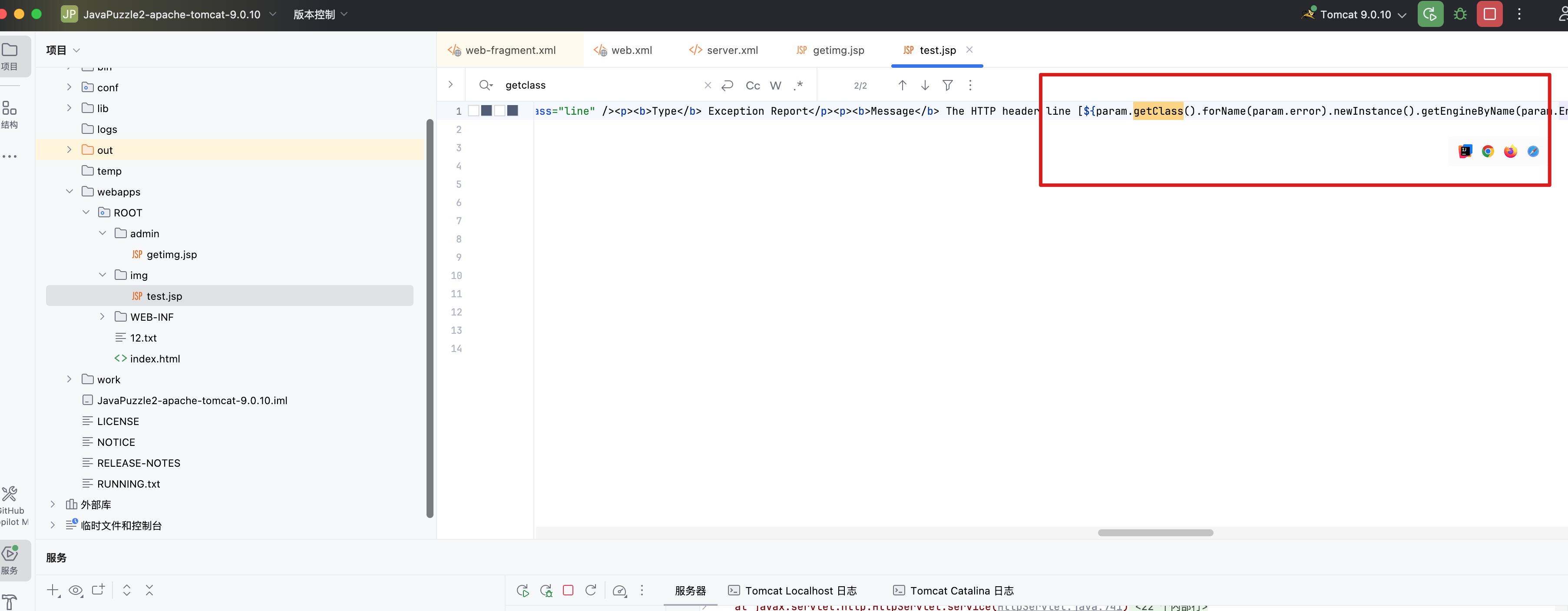Go to next search occurrence arrow
The height and width of the screenshot is (611, 1568).
point(925,85)
